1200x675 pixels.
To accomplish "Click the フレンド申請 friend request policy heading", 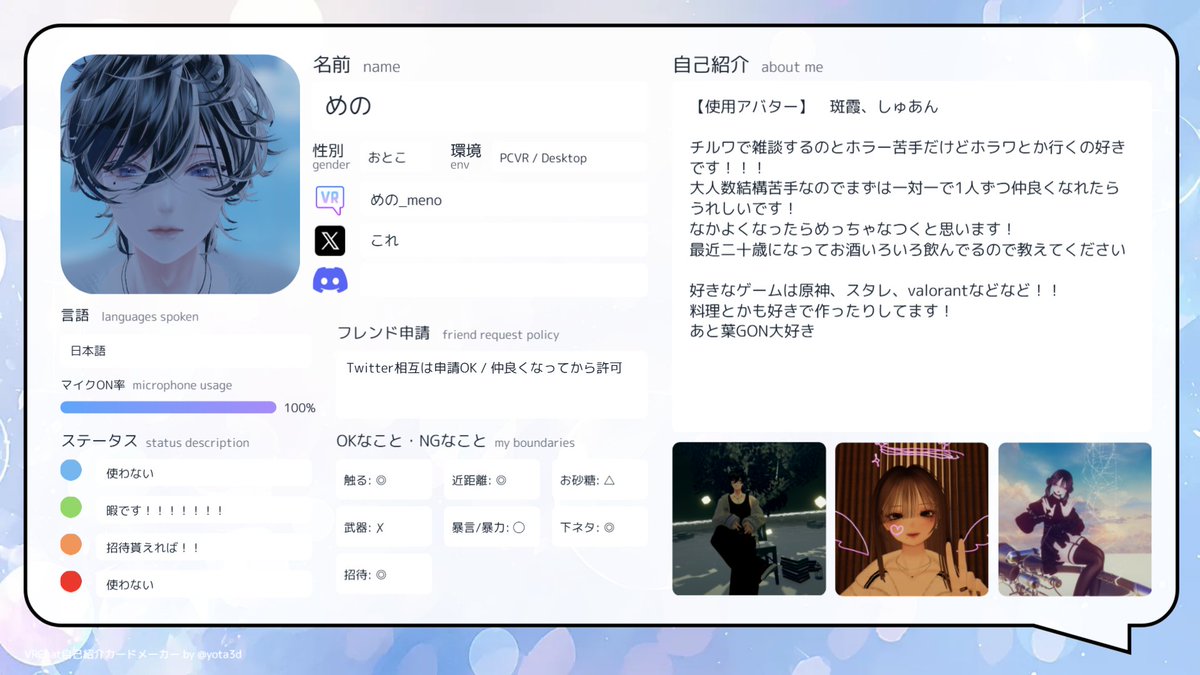I will (448, 334).
